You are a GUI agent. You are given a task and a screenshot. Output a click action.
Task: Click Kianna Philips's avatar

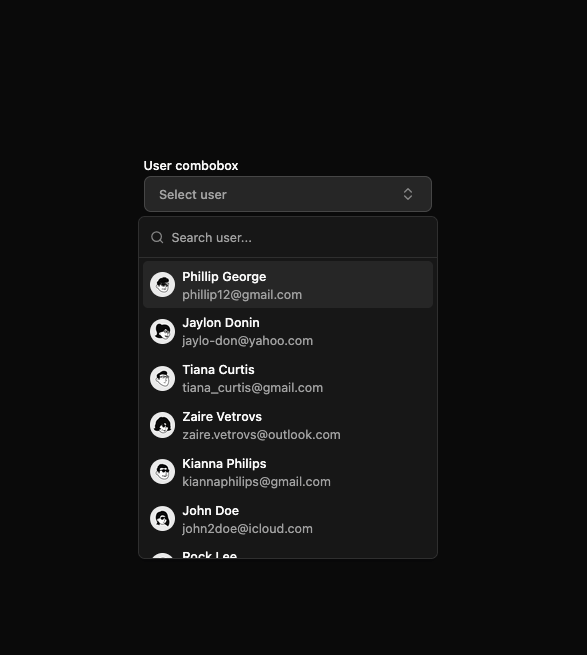[163, 472]
